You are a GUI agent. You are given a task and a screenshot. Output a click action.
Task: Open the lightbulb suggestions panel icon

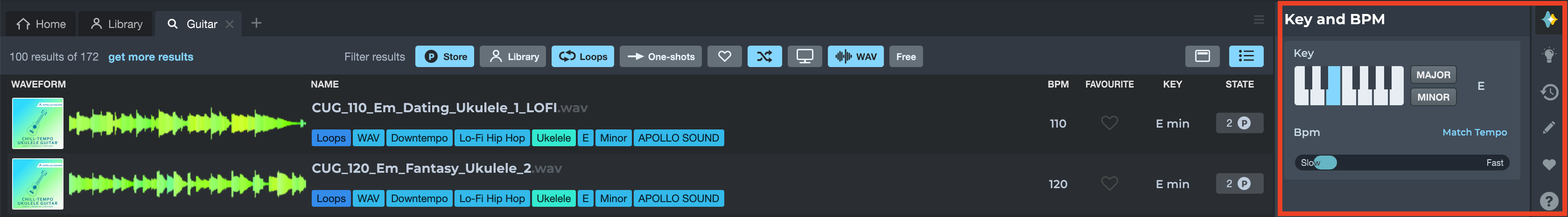pos(1549,55)
